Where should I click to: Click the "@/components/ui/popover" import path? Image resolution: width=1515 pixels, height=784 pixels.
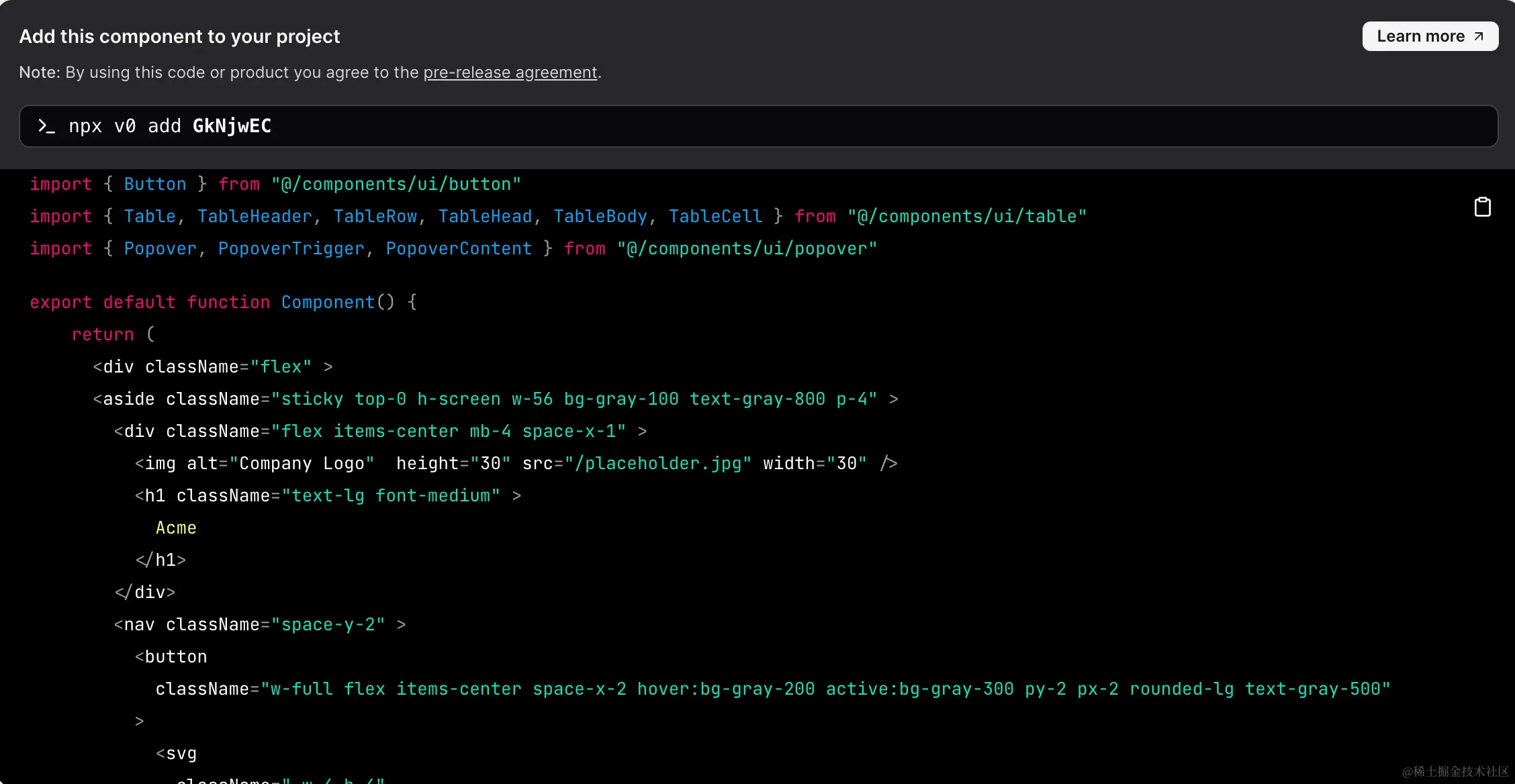click(x=747, y=248)
